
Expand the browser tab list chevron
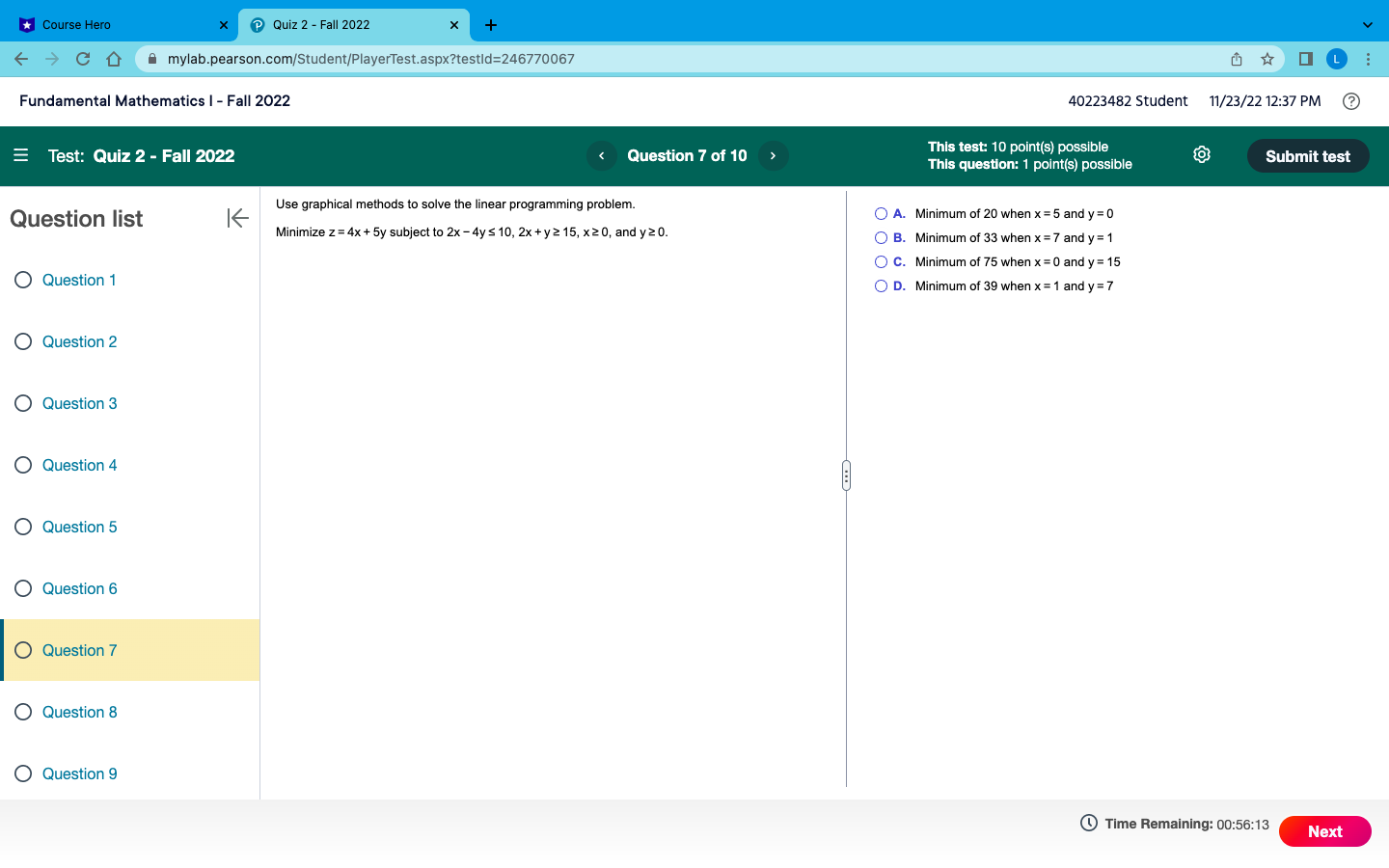[1368, 24]
